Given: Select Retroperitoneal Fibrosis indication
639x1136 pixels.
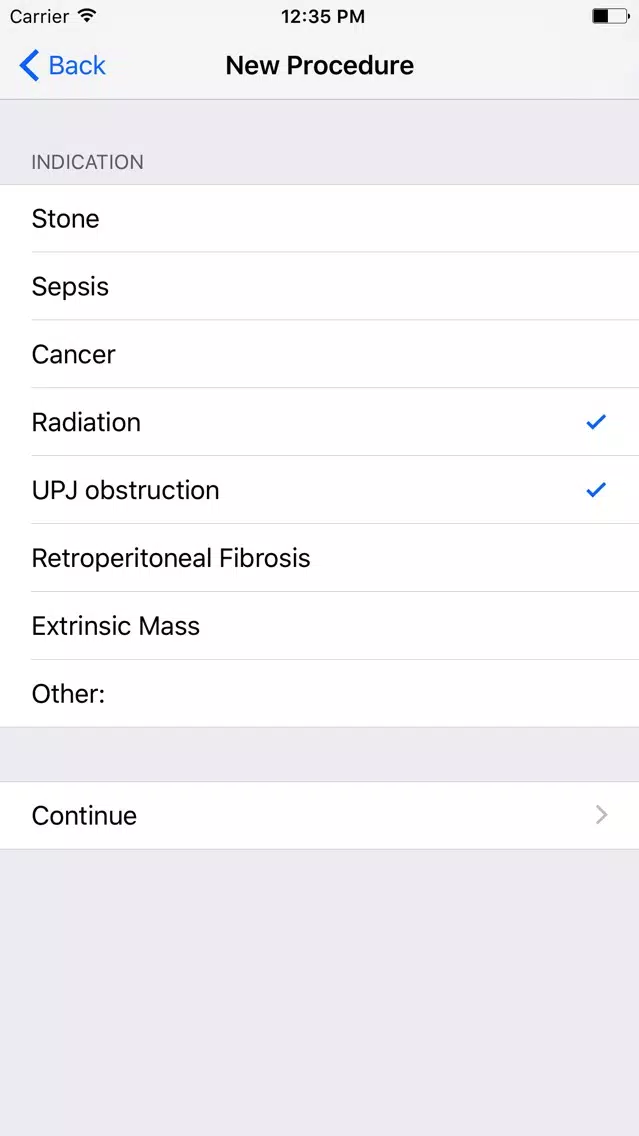Looking at the screenshot, I should point(320,558).
